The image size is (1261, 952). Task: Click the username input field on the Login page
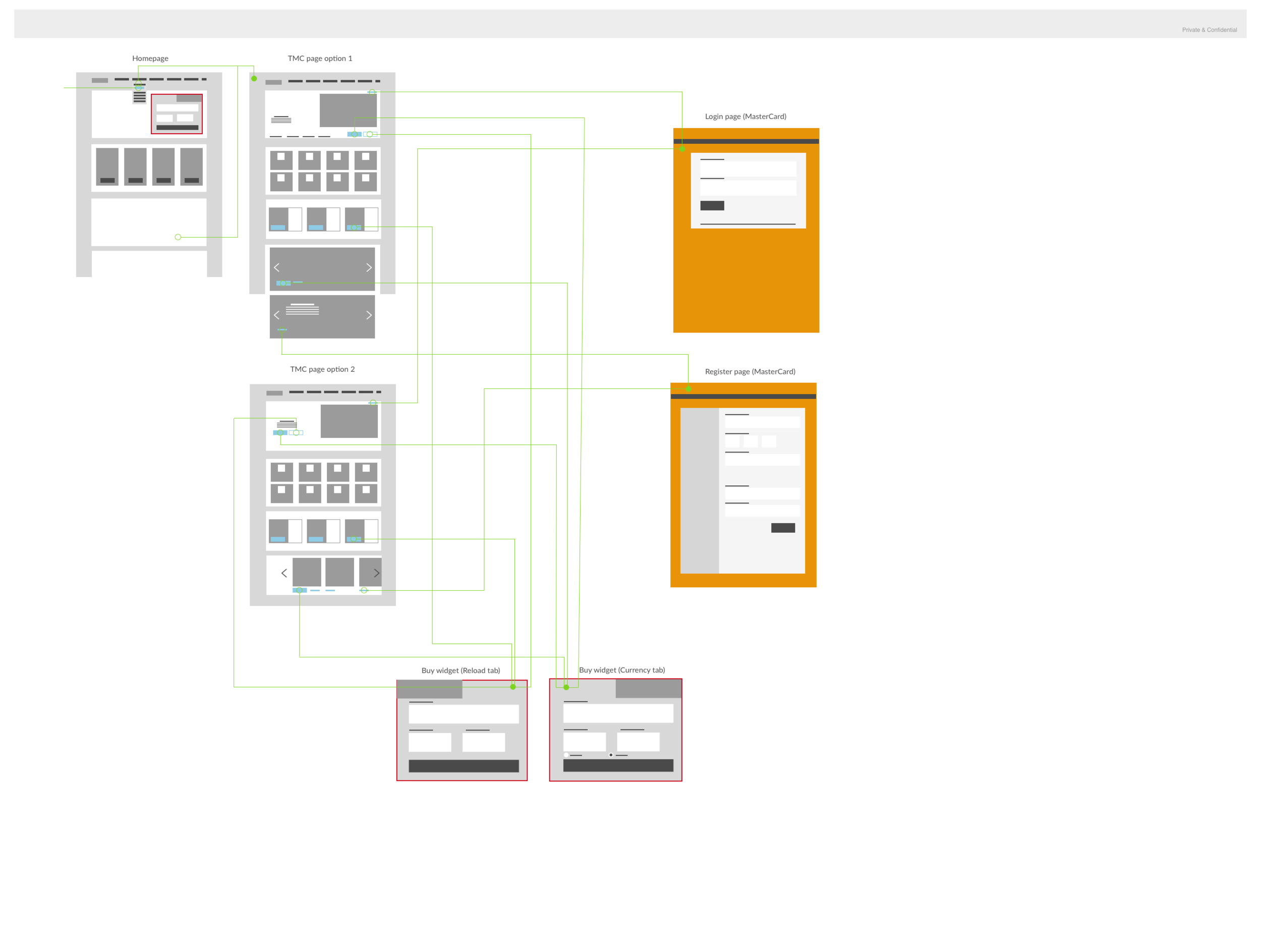748,169
